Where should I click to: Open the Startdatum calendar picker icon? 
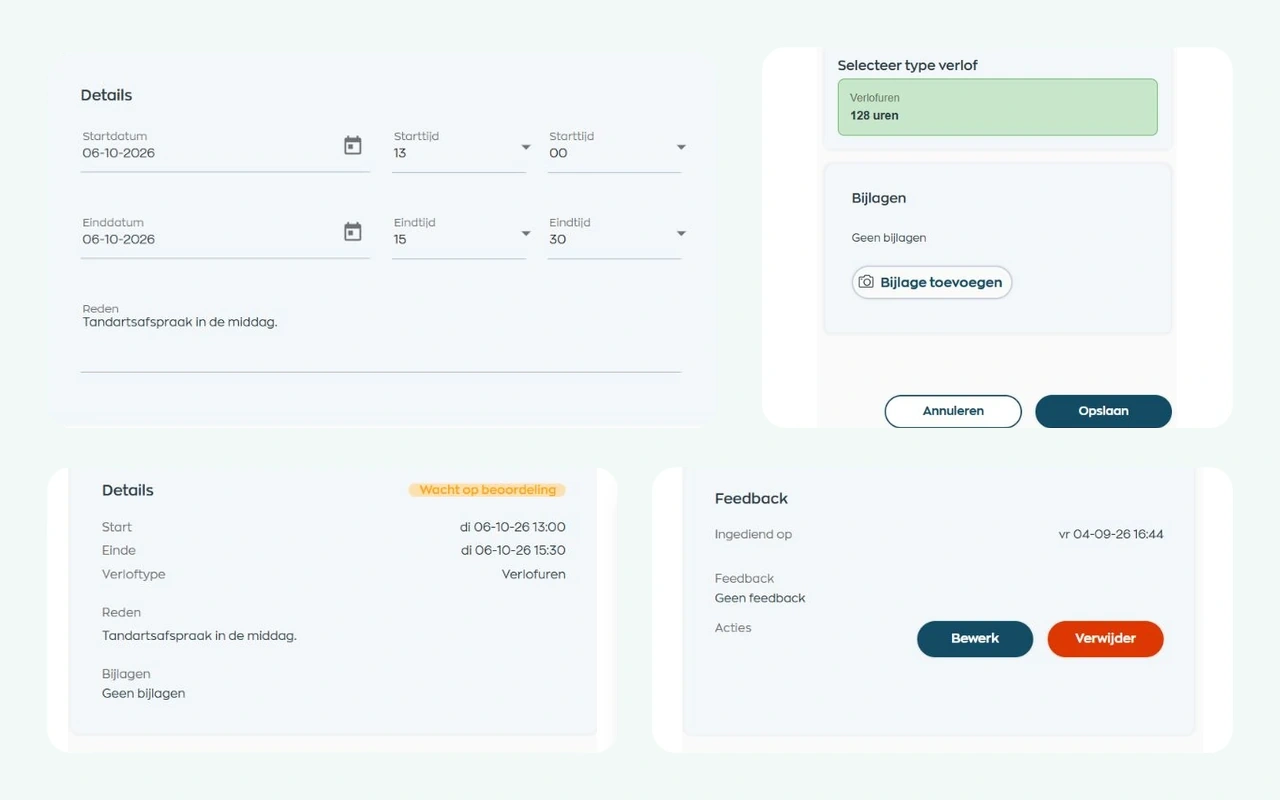(353, 146)
